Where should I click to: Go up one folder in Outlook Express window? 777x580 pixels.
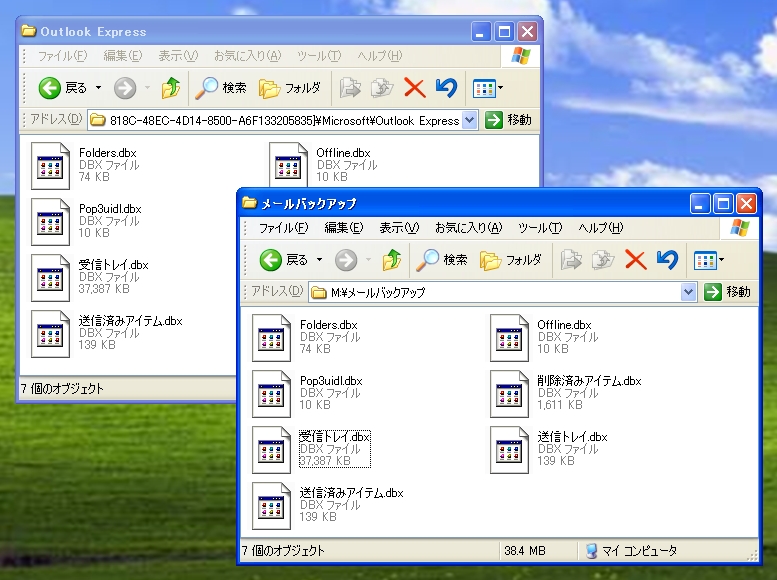click(171, 88)
